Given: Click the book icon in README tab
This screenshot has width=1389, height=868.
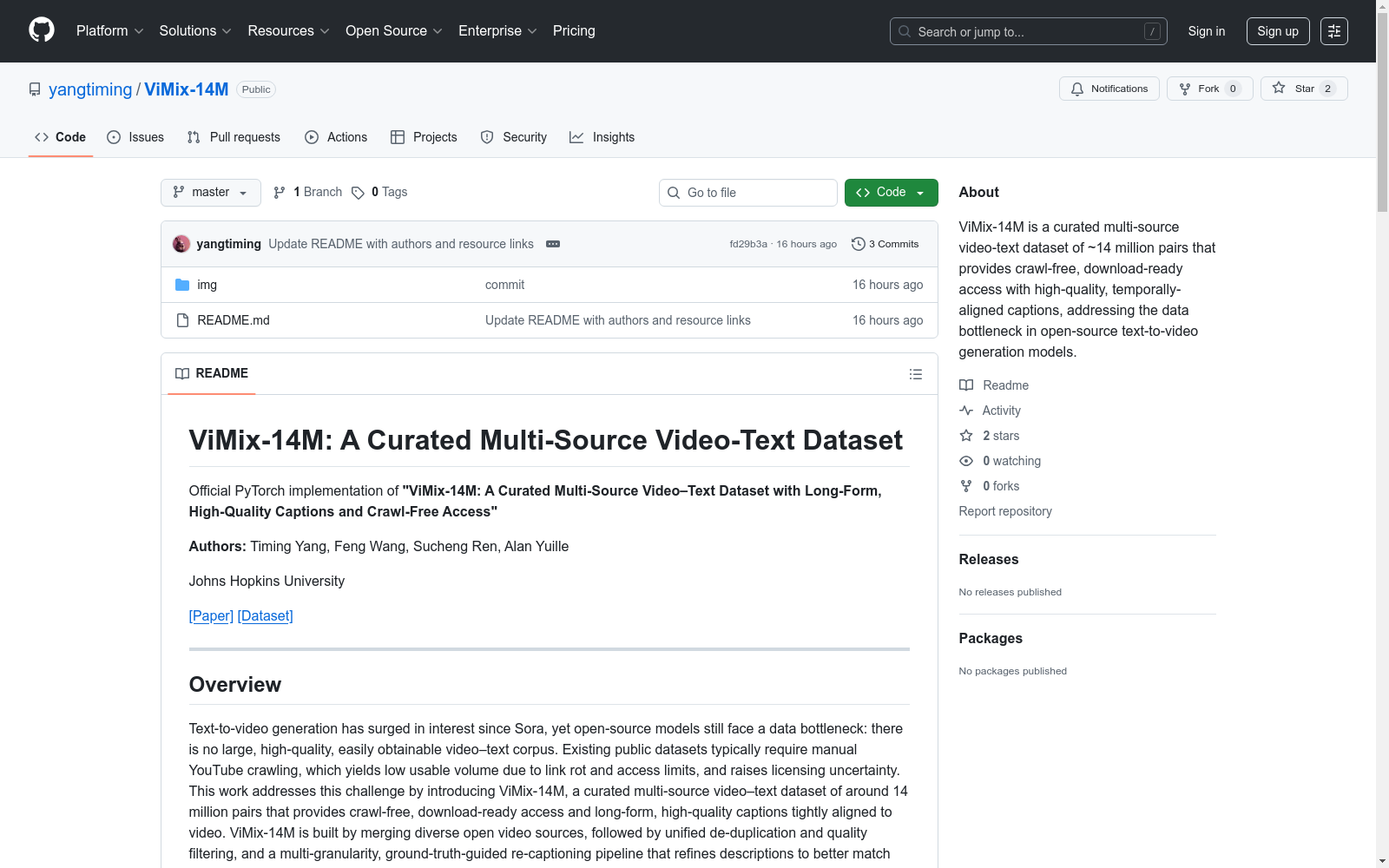Looking at the screenshot, I should coord(182,373).
